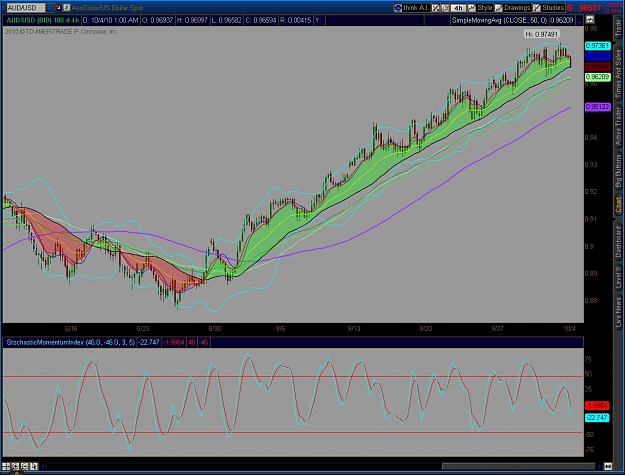
Task: Click the C: 0.96694 close value
Action: [x=261, y=20]
